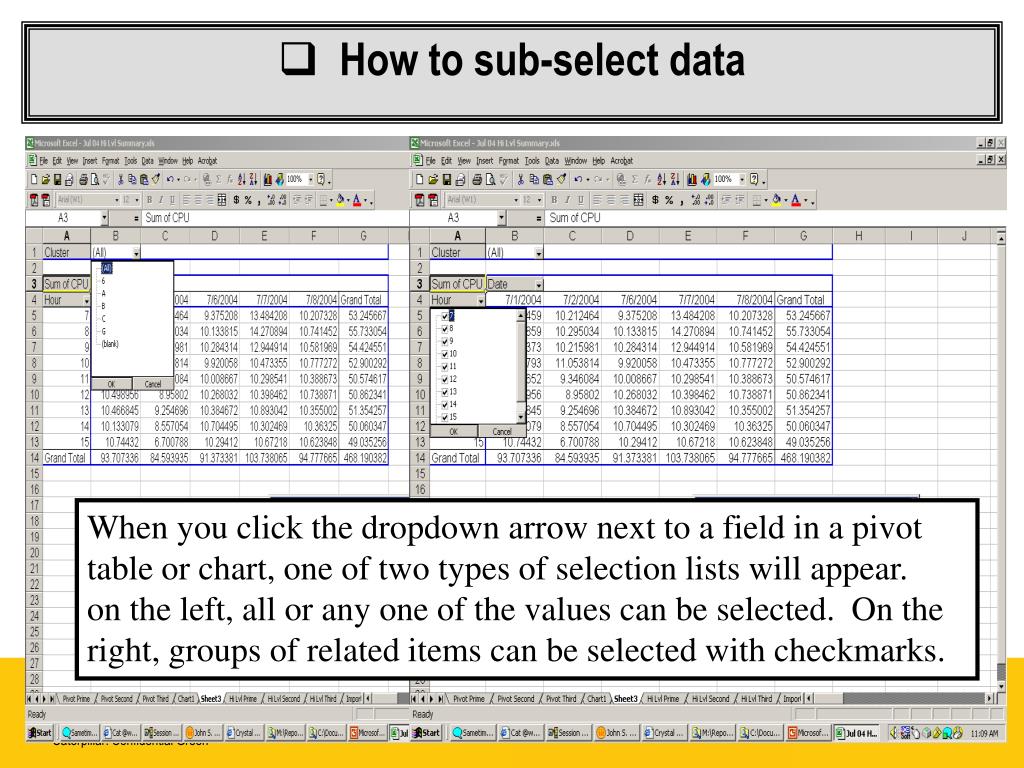Click Cut scissors icon in right Excel window
The width and height of the screenshot is (1024, 768).
[x=520, y=180]
